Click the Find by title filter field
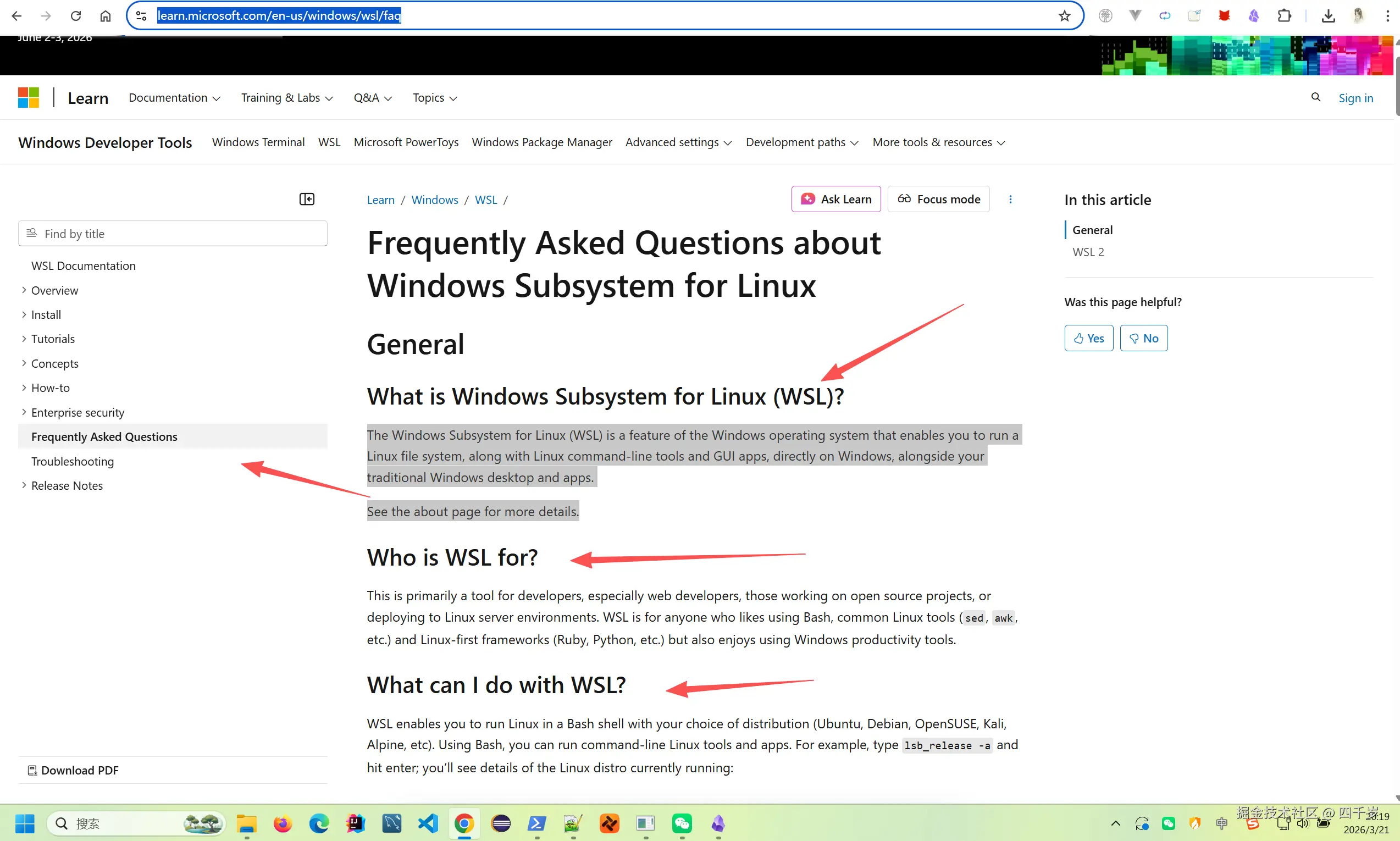Viewport: 1400px width, 841px height. (173, 234)
